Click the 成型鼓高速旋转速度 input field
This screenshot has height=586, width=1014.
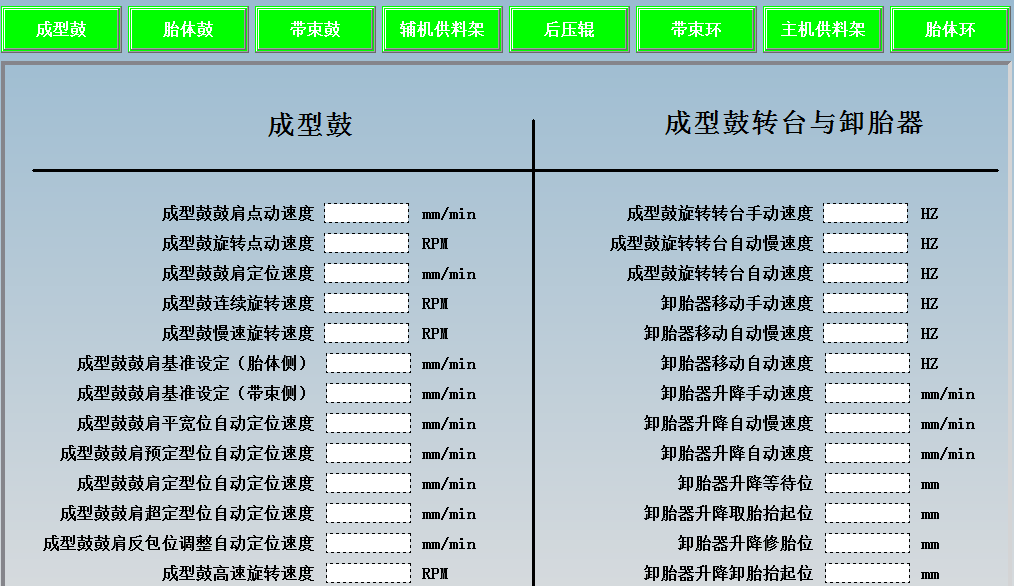click(x=367, y=573)
